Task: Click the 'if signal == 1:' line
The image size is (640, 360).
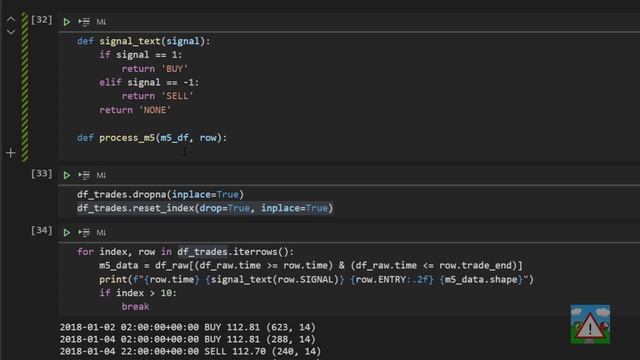Action: [141, 55]
